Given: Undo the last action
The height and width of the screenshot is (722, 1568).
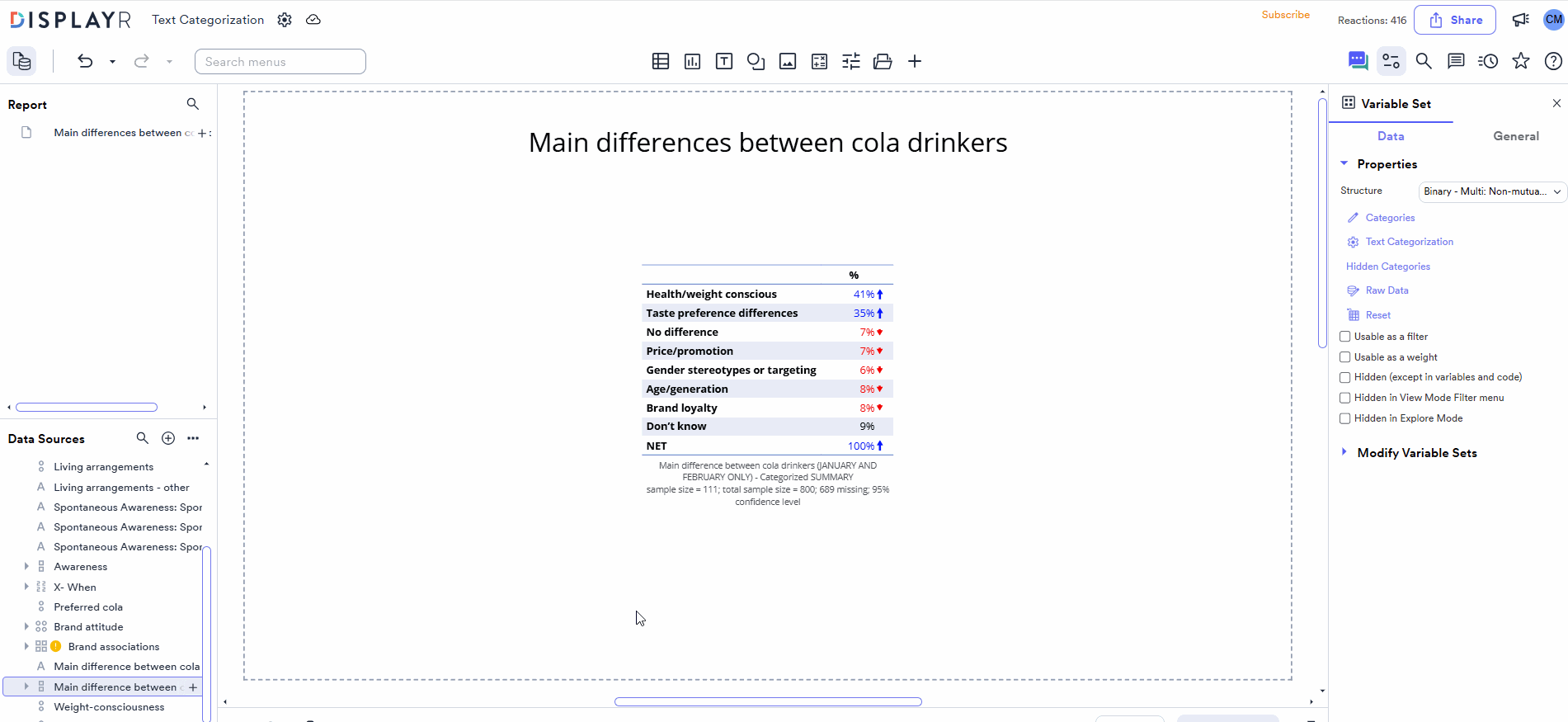Looking at the screenshot, I should point(85,61).
